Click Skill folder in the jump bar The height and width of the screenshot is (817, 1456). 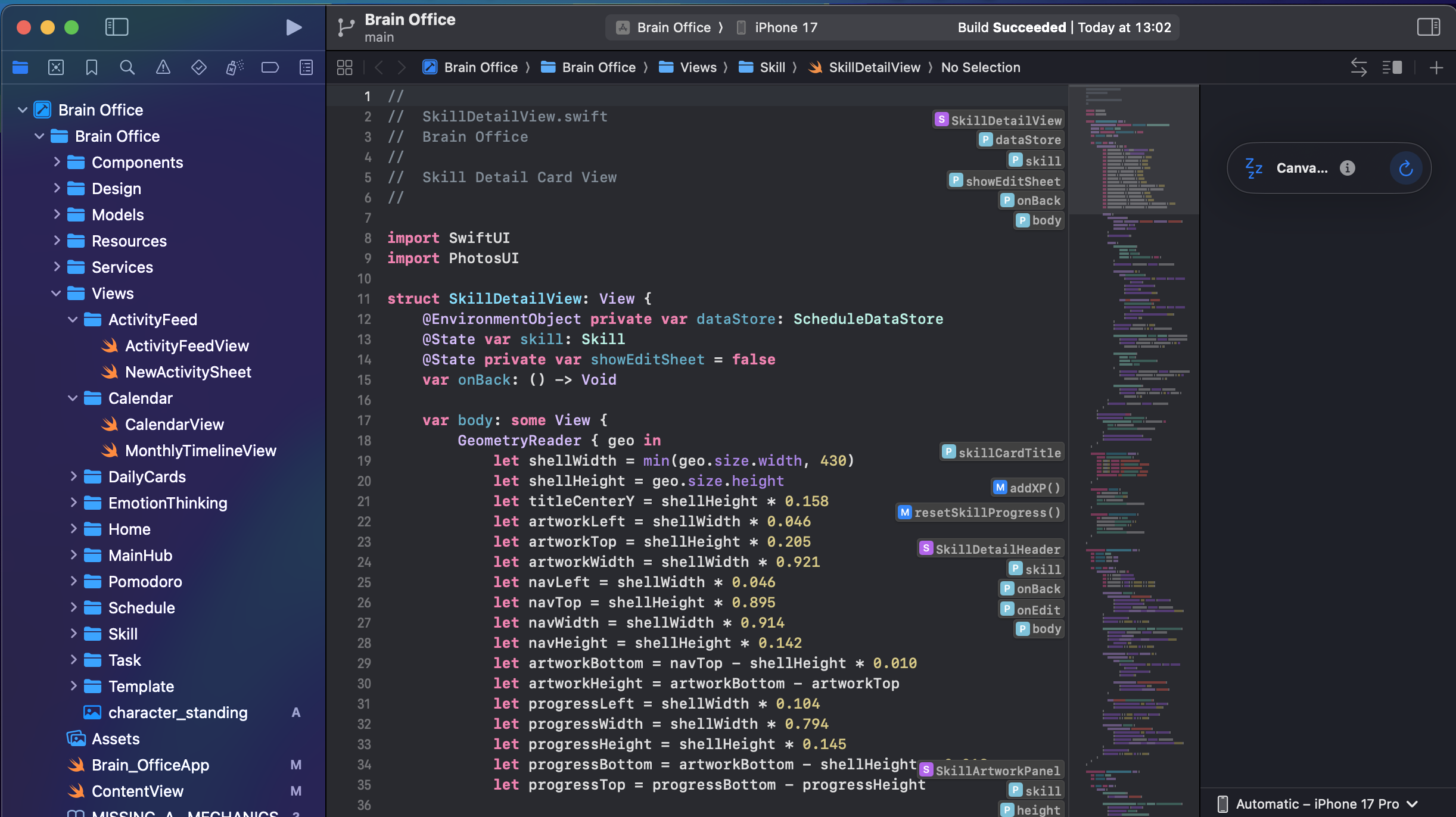coord(762,67)
